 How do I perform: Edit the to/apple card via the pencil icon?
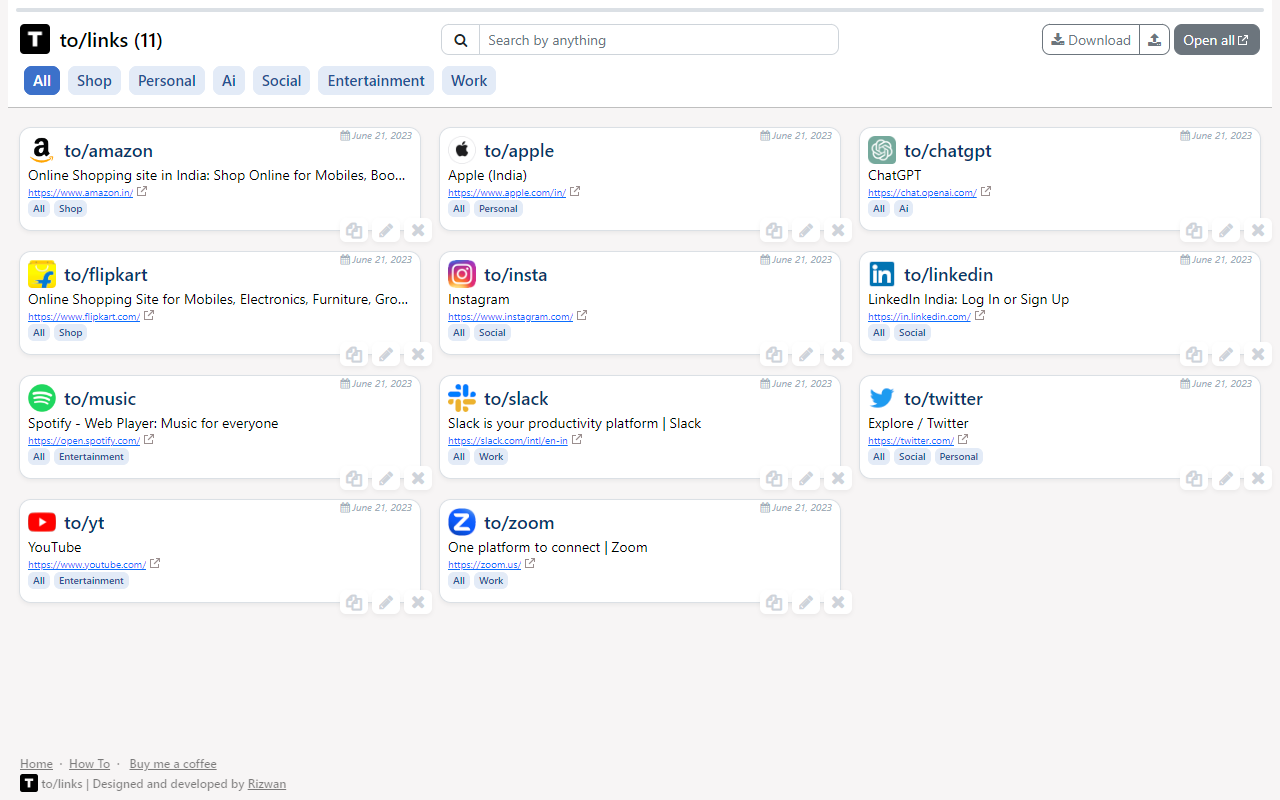pos(806,231)
